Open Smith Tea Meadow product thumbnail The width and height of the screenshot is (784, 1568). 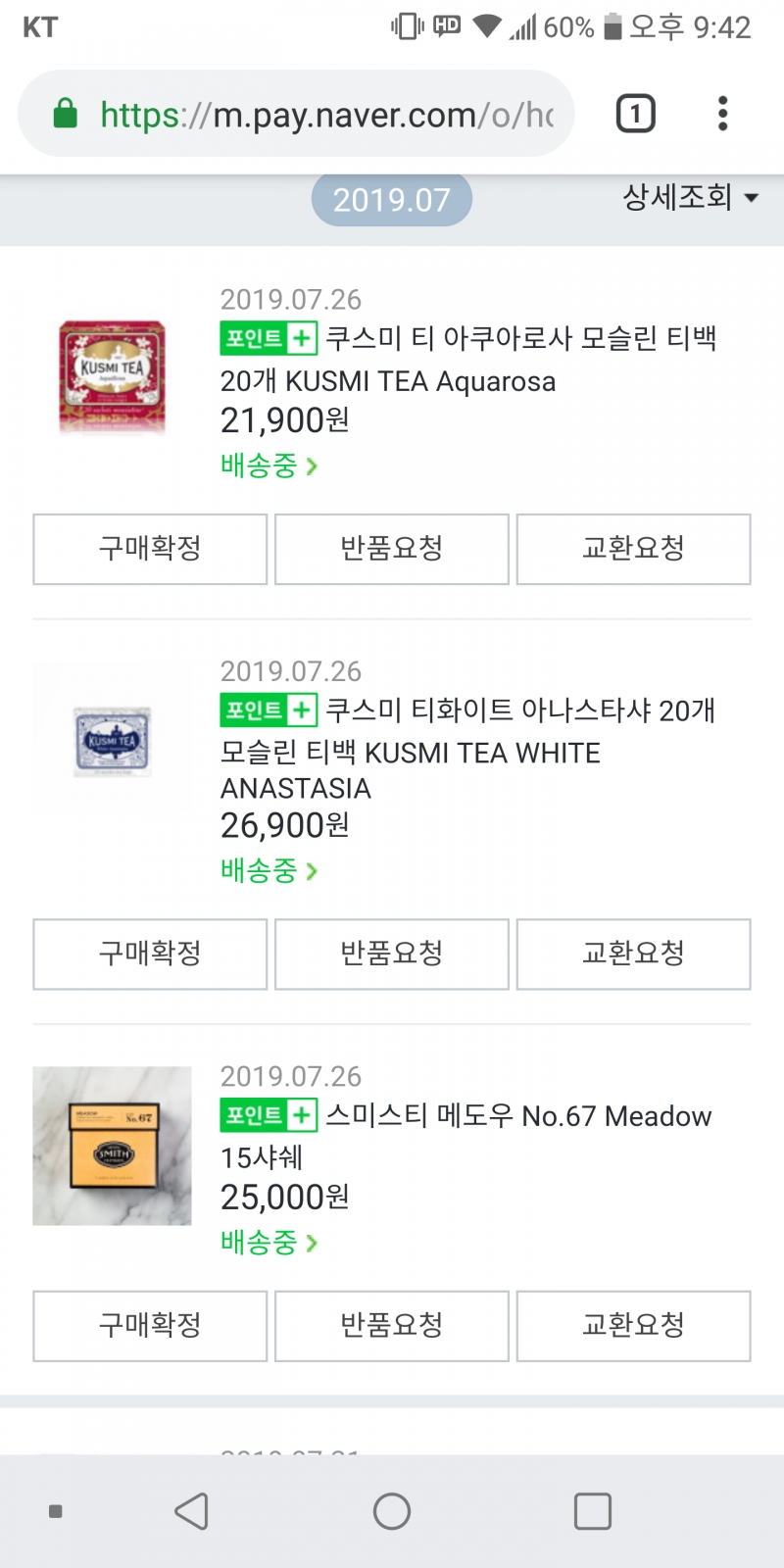[112, 1146]
